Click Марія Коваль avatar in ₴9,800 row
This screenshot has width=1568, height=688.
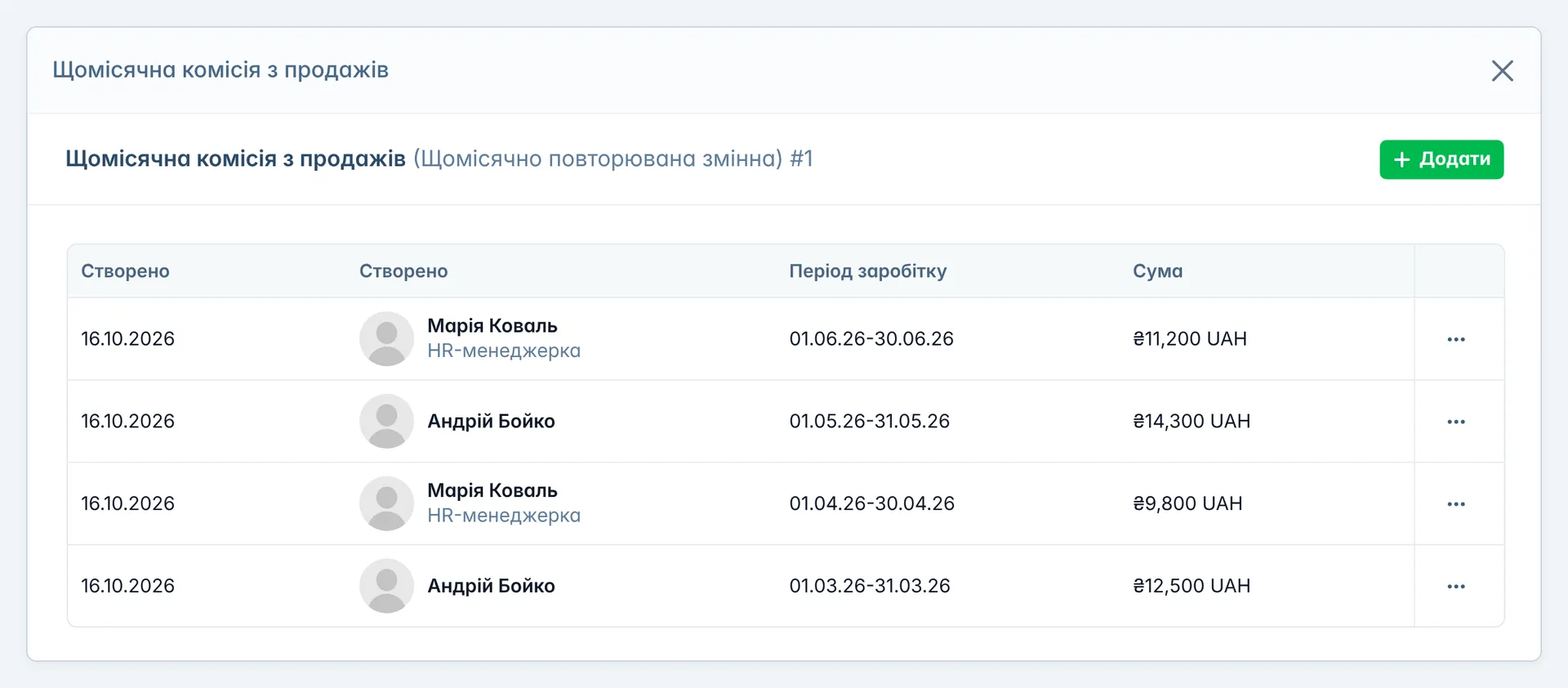point(386,503)
